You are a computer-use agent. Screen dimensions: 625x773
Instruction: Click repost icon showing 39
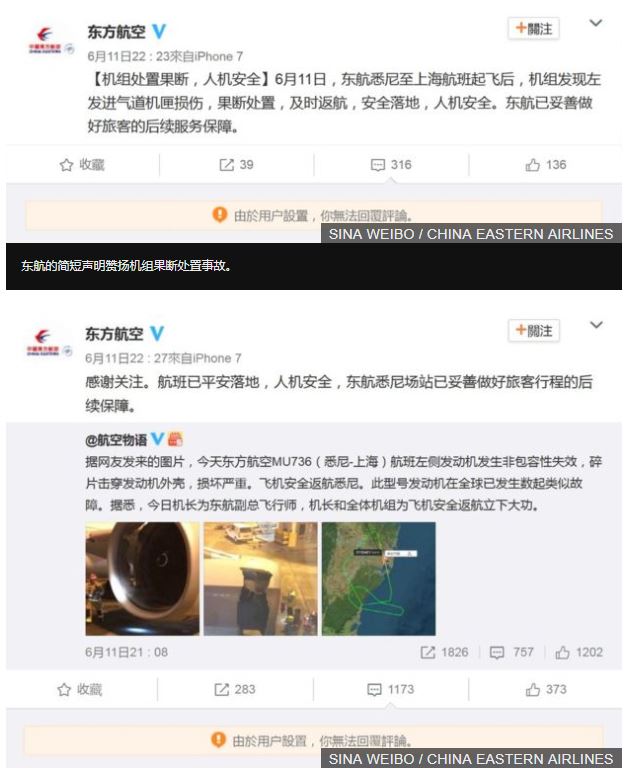(x=226, y=165)
